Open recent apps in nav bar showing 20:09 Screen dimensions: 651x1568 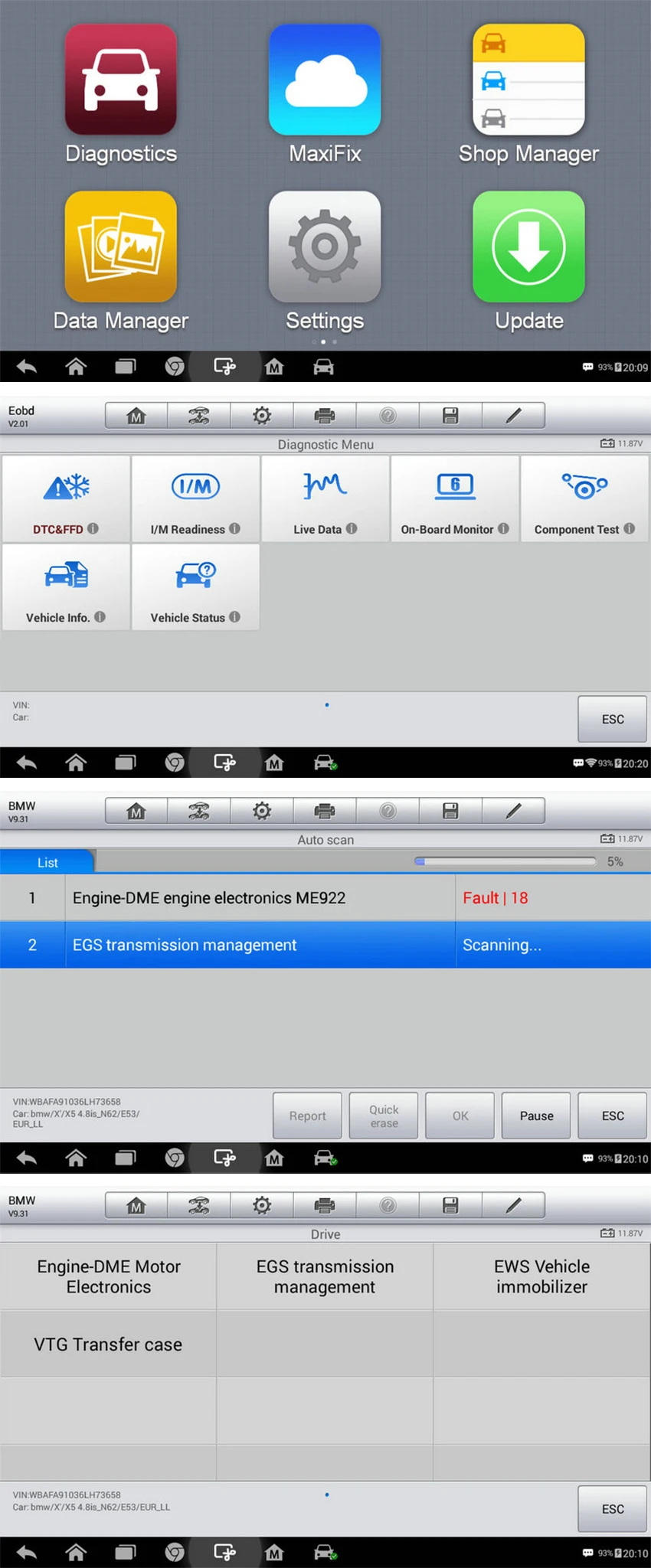click(x=125, y=367)
